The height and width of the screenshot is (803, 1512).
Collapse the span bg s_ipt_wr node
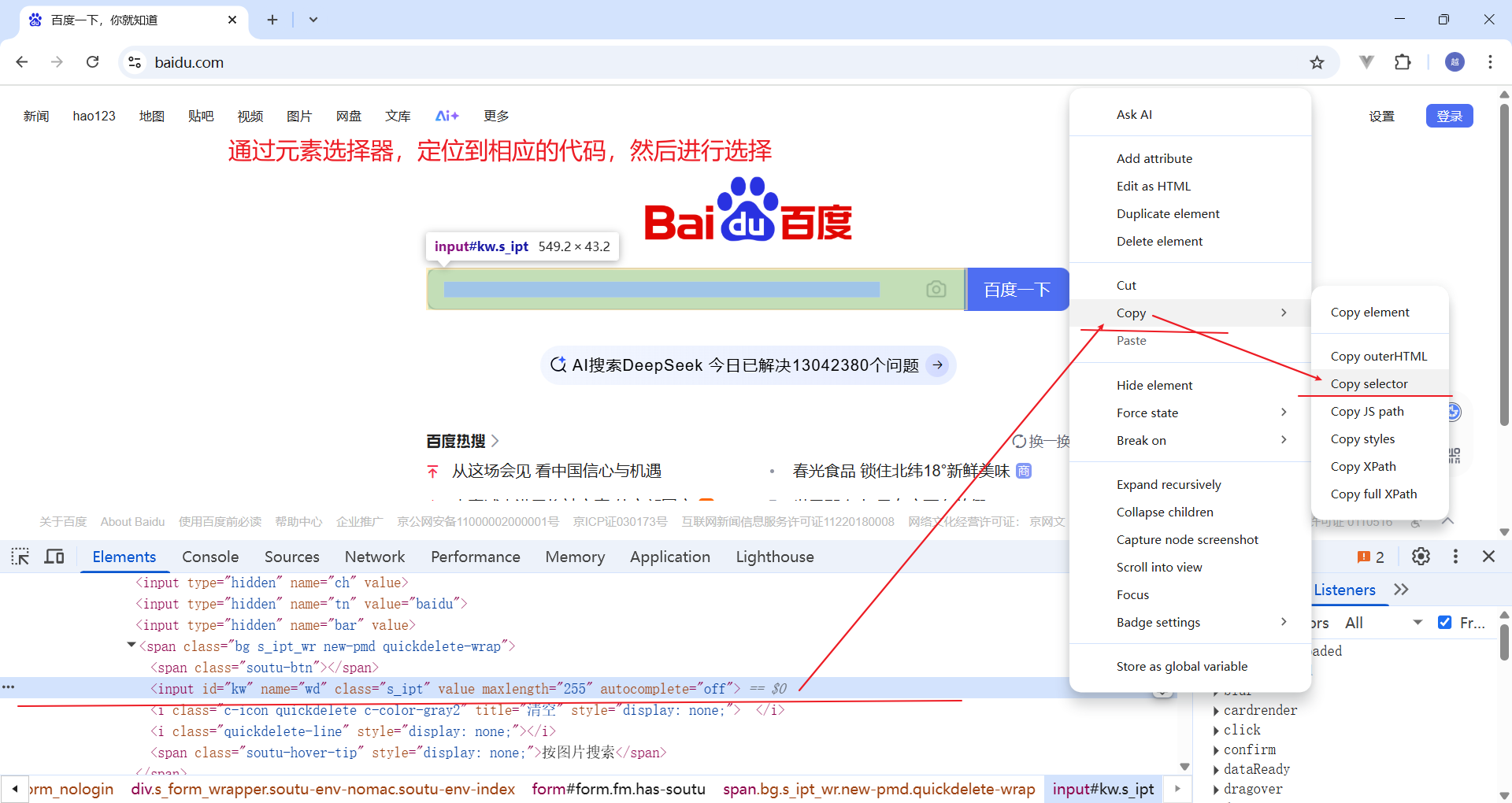(132, 646)
